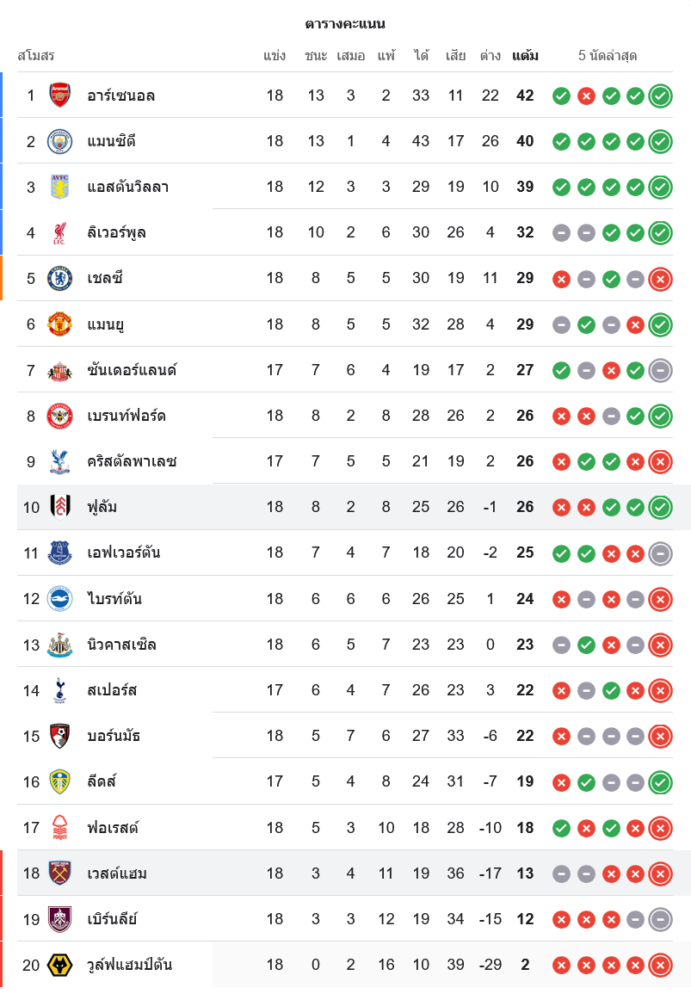Image resolution: width=691 pixels, height=1000 pixels.
Task: Click the 5 นัดล่าสุด column header
Action: [608, 55]
